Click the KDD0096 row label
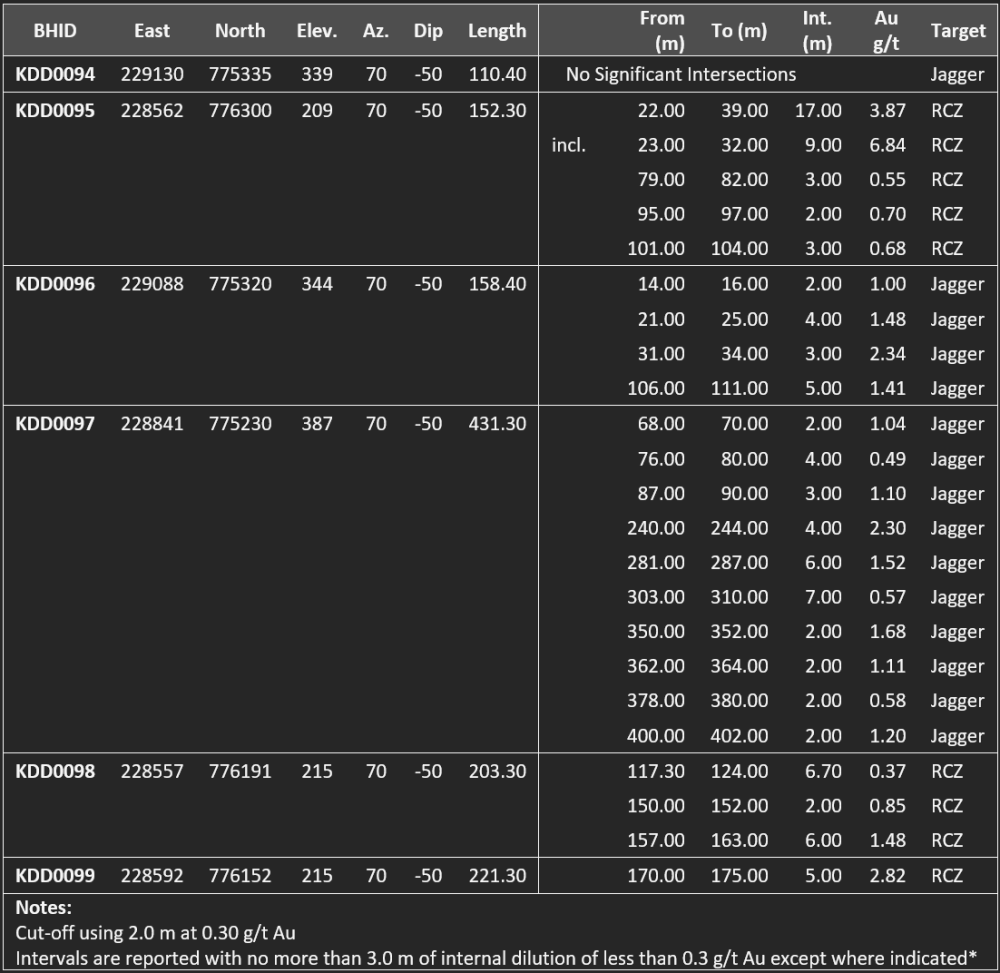 (x=55, y=284)
